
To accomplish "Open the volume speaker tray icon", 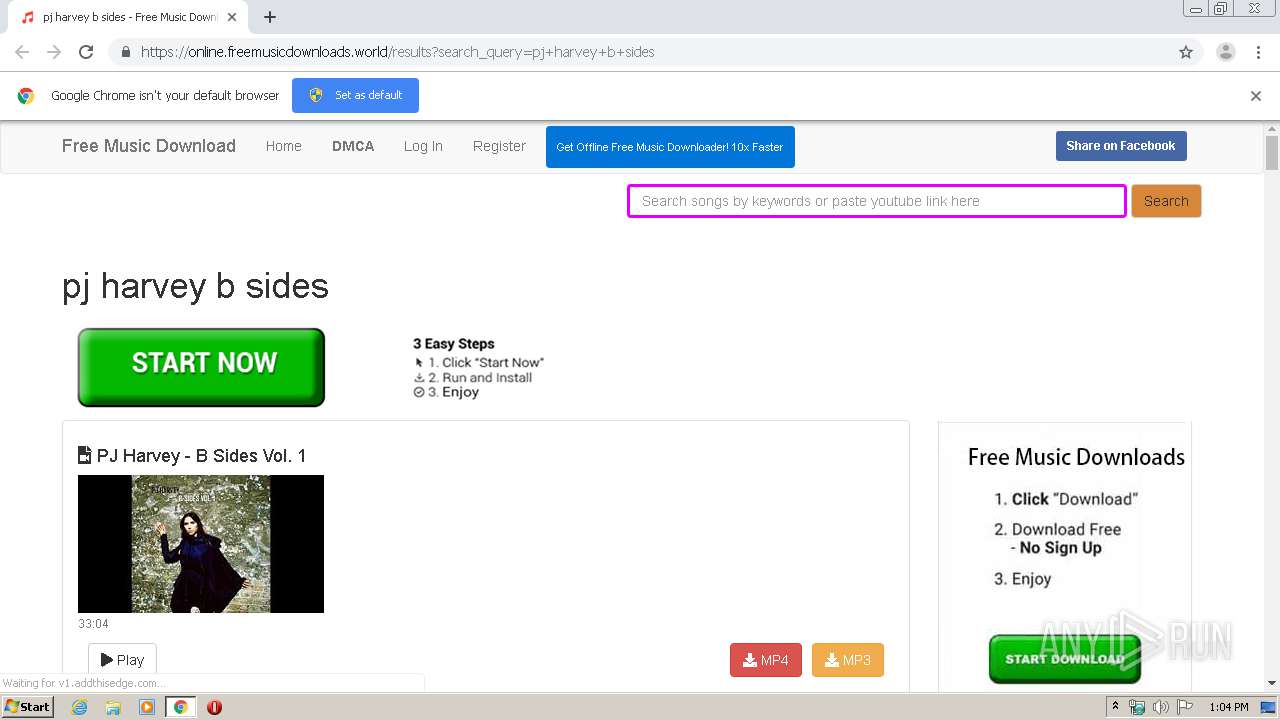I will coord(1161,707).
